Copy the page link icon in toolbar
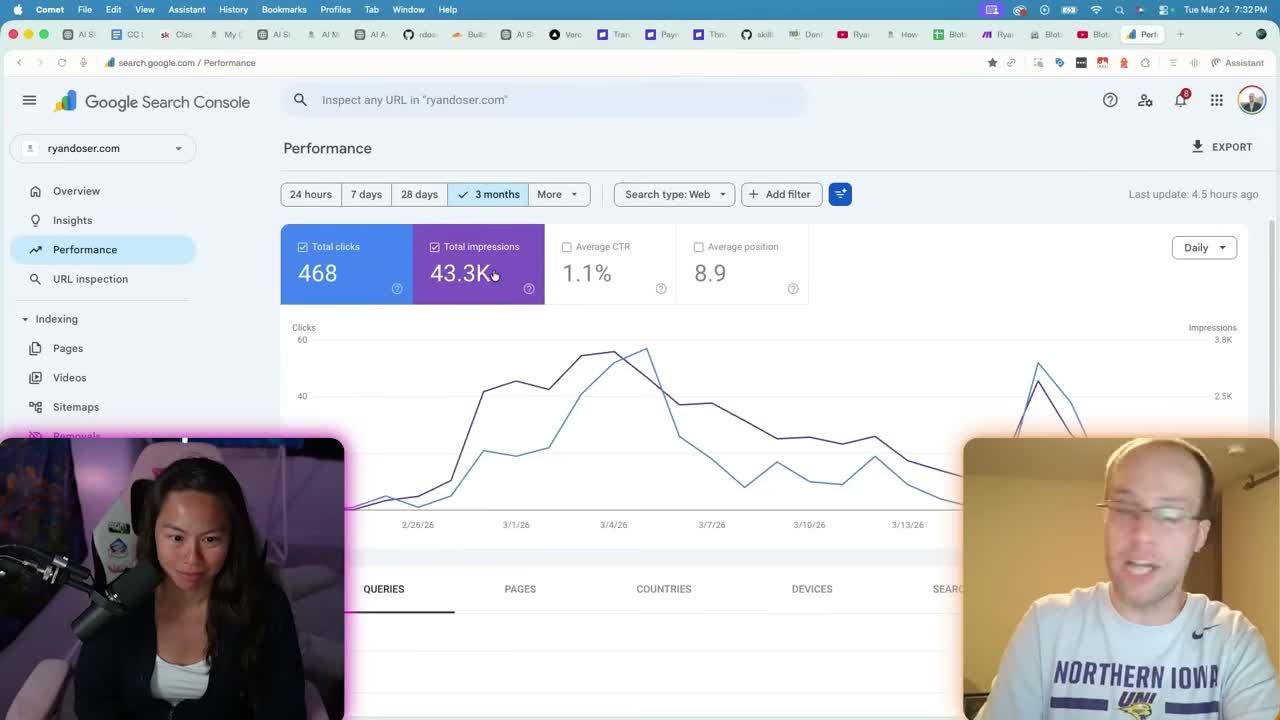 1011,63
